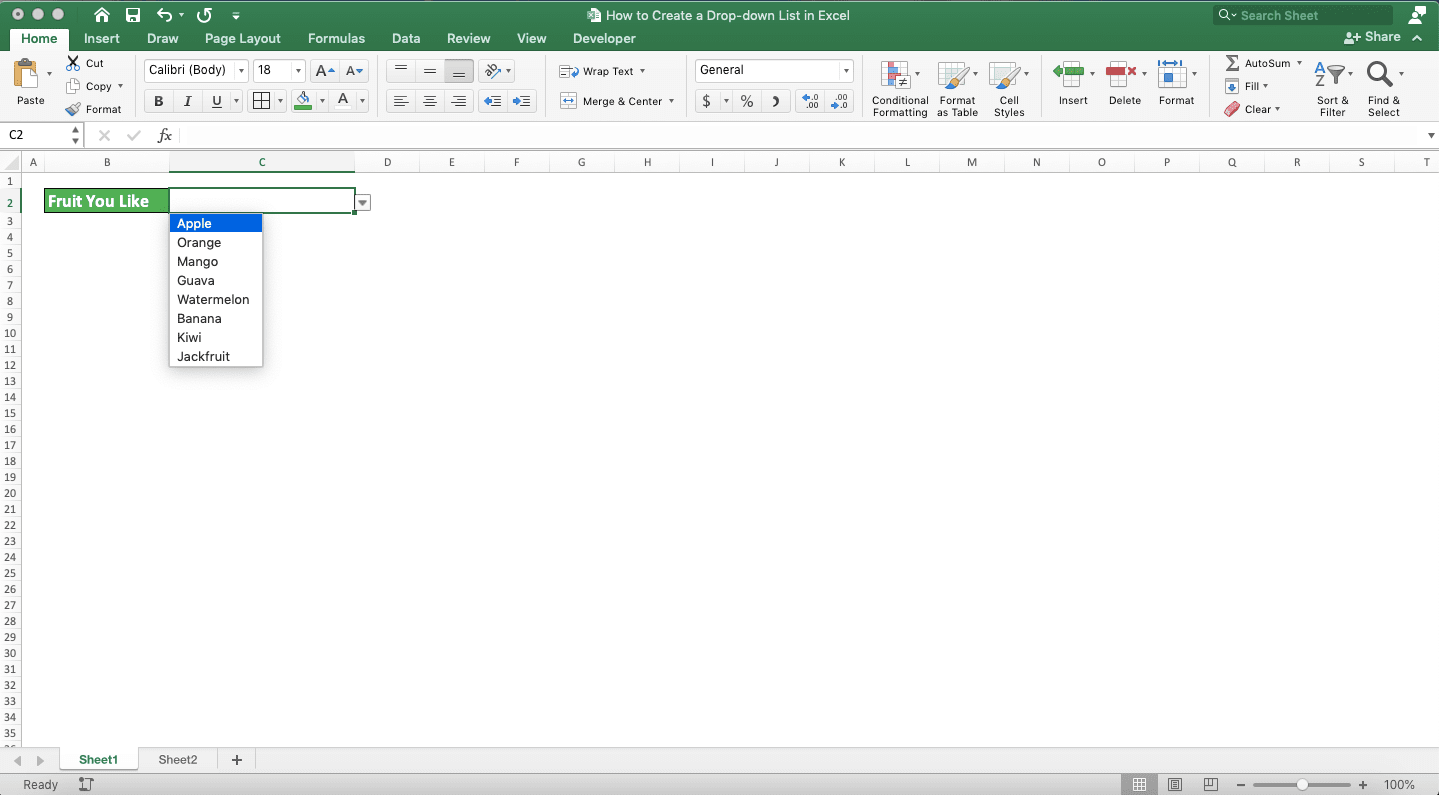Add a new sheet with plus button

pos(237,760)
